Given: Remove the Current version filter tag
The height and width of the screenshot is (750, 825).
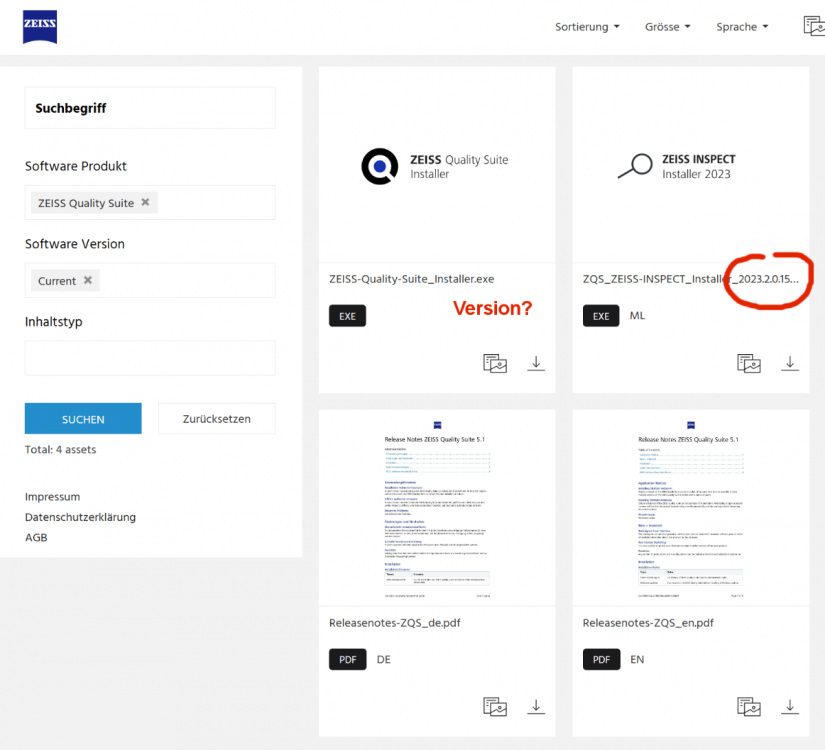Looking at the screenshot, I should point(88,280).
